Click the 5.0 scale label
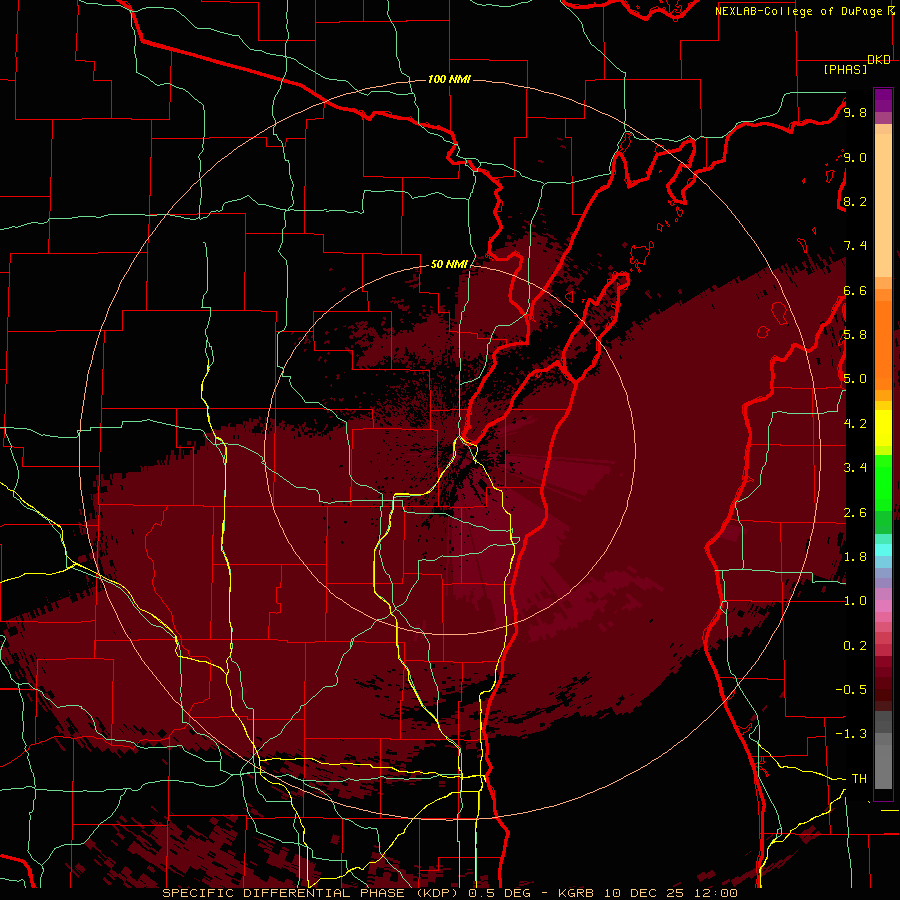Viewport: 900px width, 900px height. click(855, 379)
